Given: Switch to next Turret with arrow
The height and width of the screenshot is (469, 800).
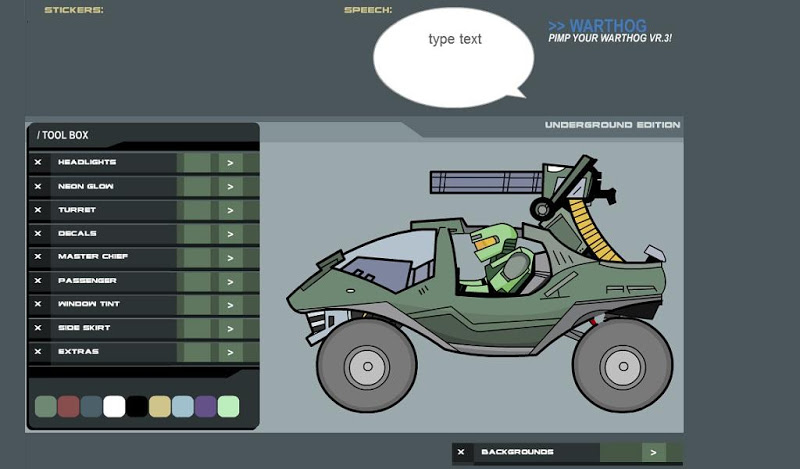Looking at the screenshot, I should point(231,210).
